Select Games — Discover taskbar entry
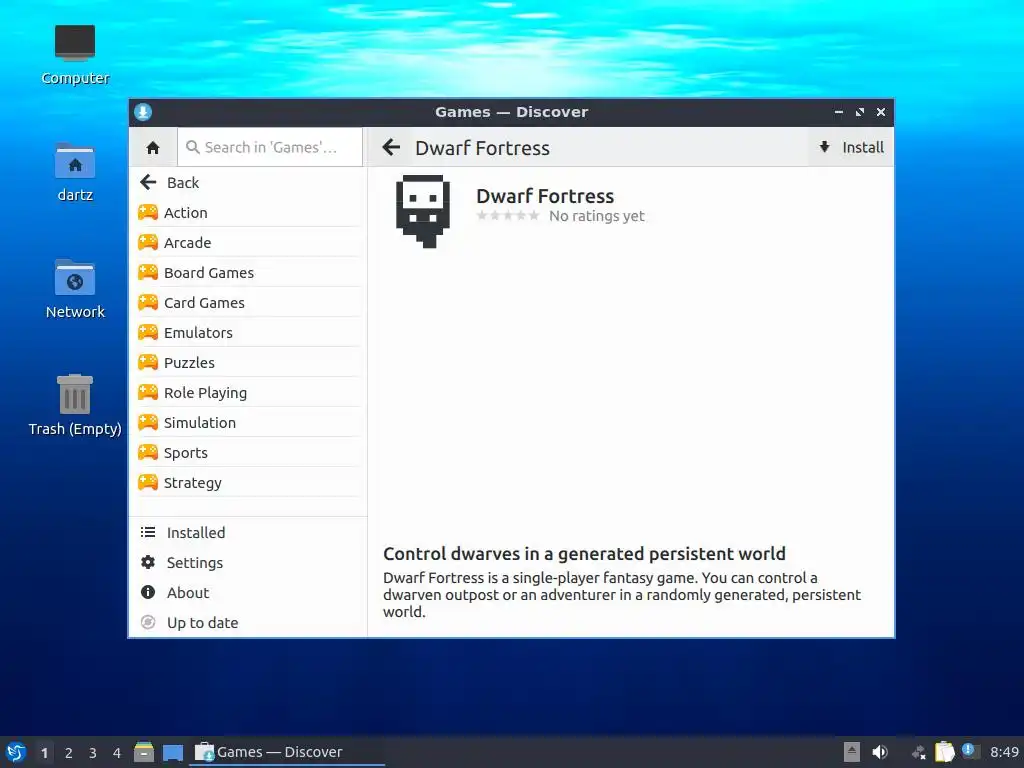1024x768 pixels. tap(287, 752)
